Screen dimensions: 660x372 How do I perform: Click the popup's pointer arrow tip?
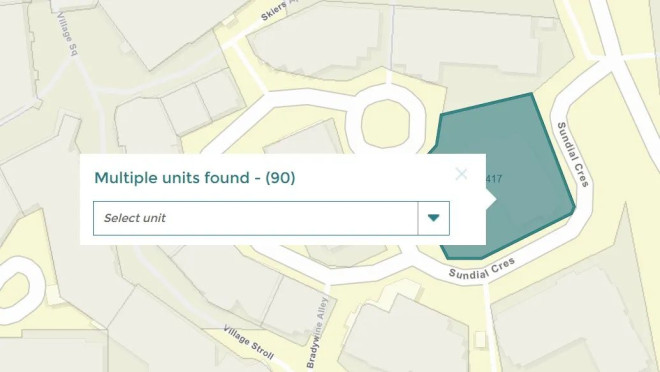click(x=492, y=199)
